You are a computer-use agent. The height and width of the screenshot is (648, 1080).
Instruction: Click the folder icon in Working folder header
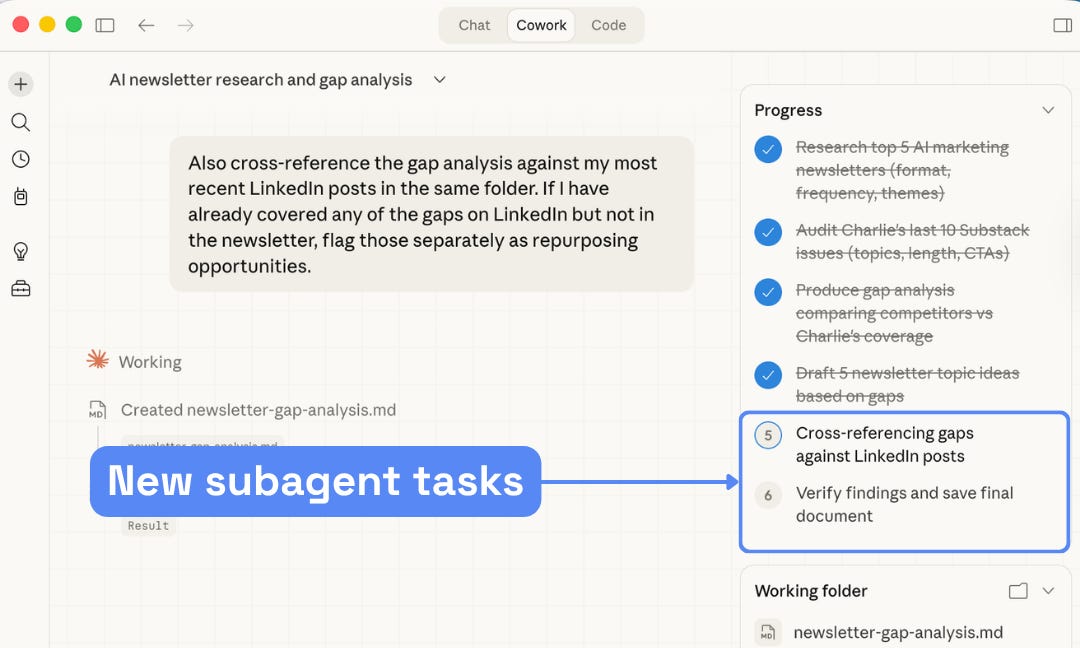click(x=1018, y=591)
